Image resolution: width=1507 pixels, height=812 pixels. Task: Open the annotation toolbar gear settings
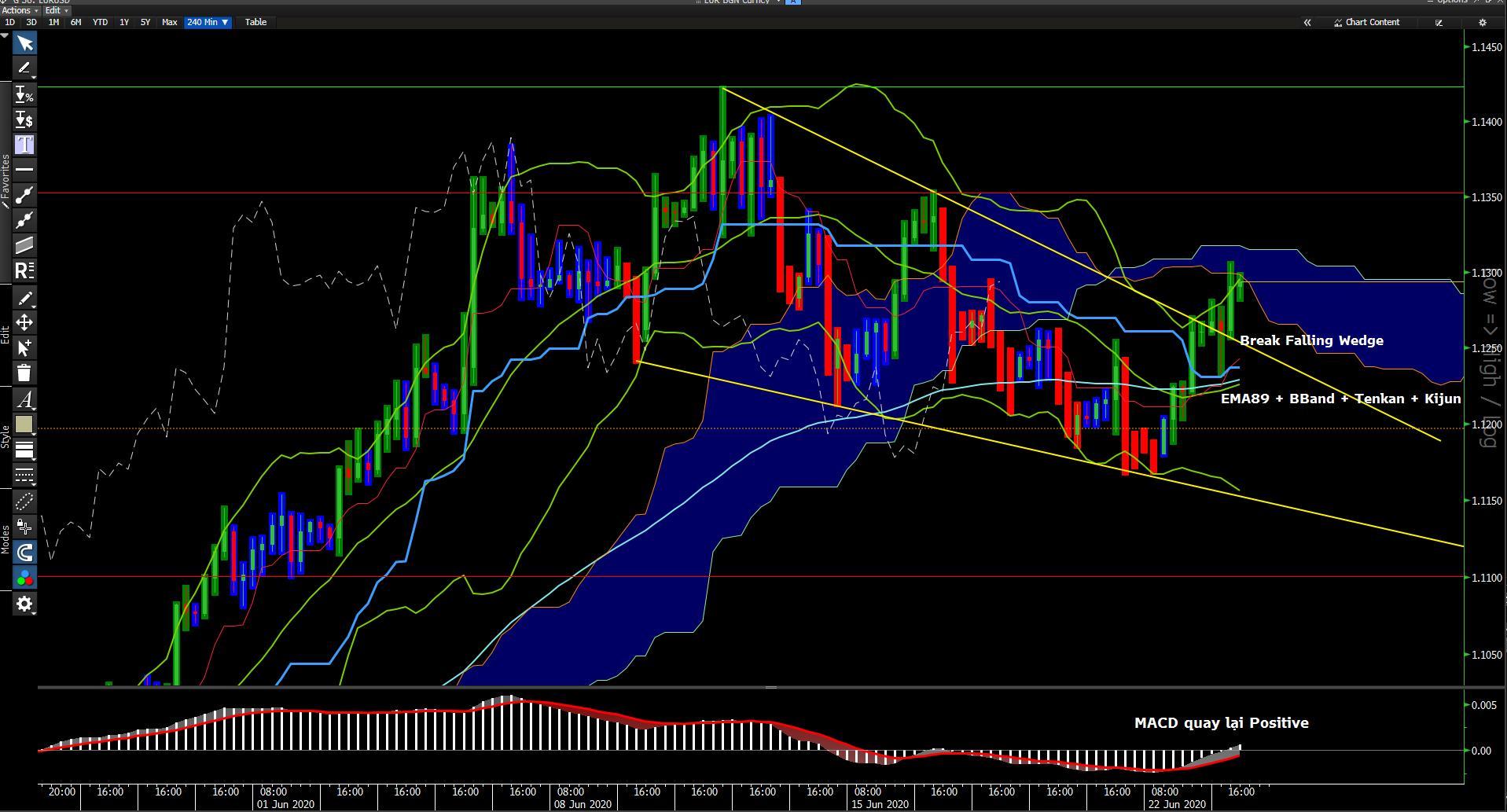click(24, 604)
